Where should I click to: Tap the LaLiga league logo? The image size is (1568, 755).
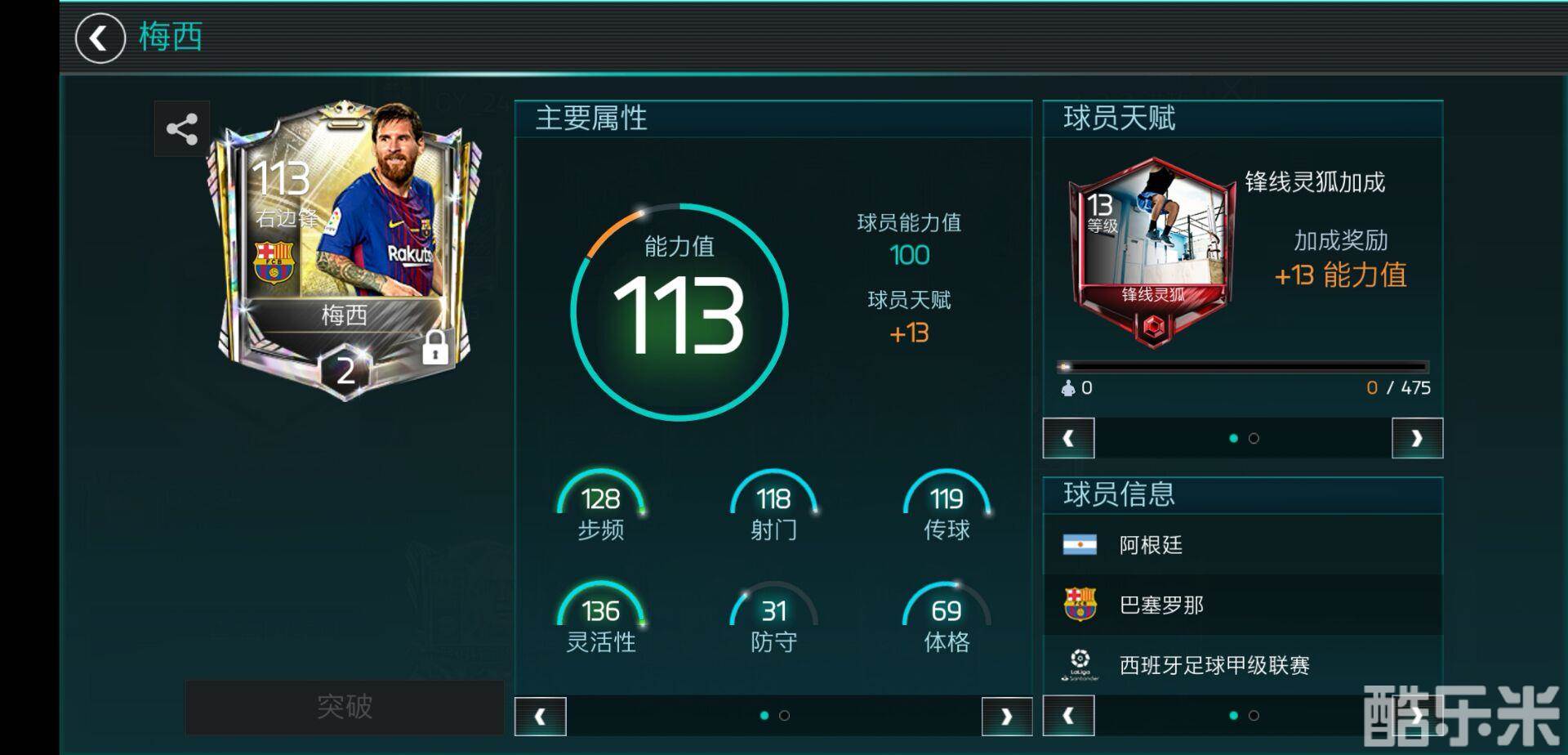pyautogui.click(x=1080, y=665)
